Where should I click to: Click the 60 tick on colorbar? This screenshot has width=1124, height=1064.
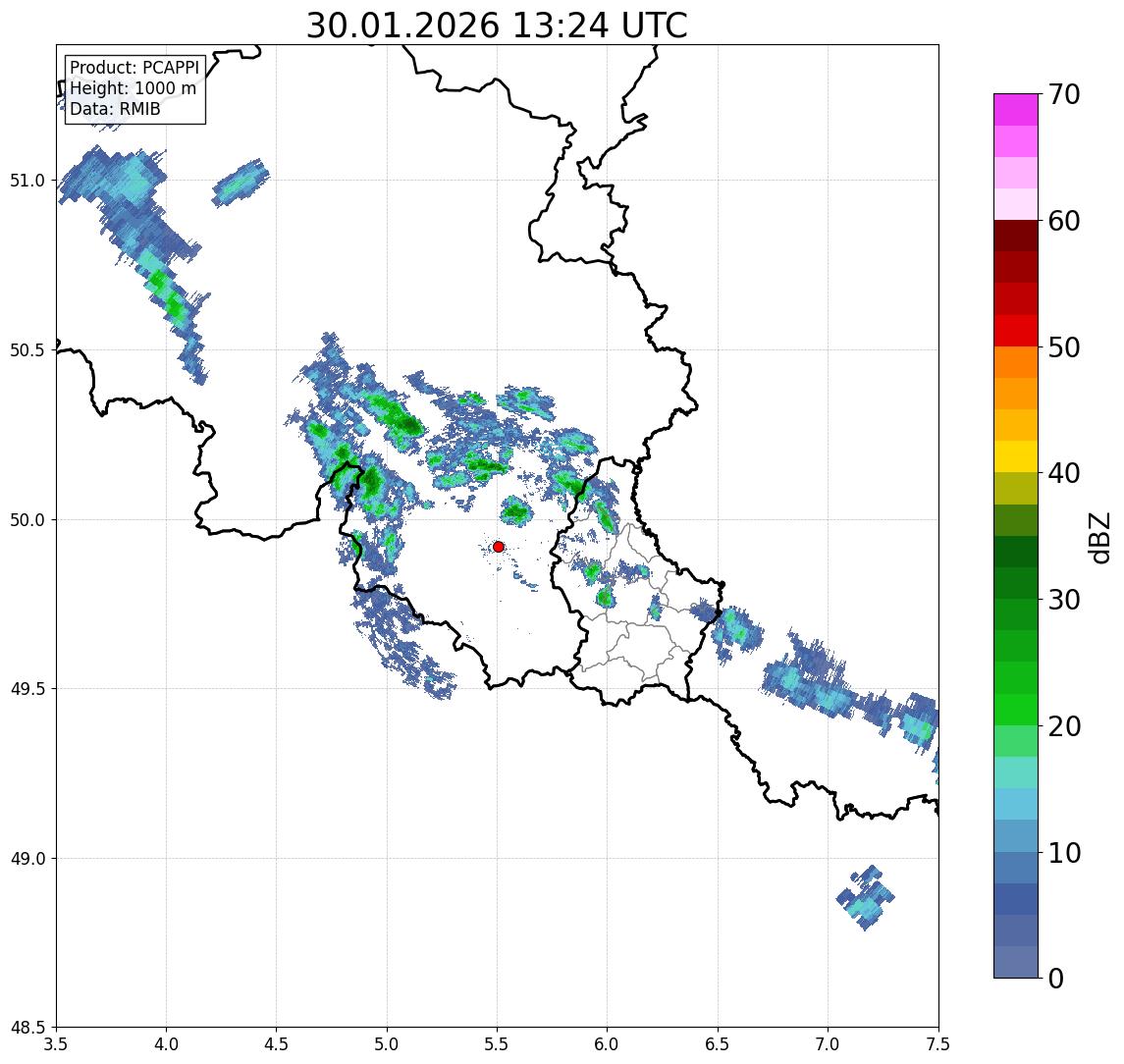[1063, 221]
